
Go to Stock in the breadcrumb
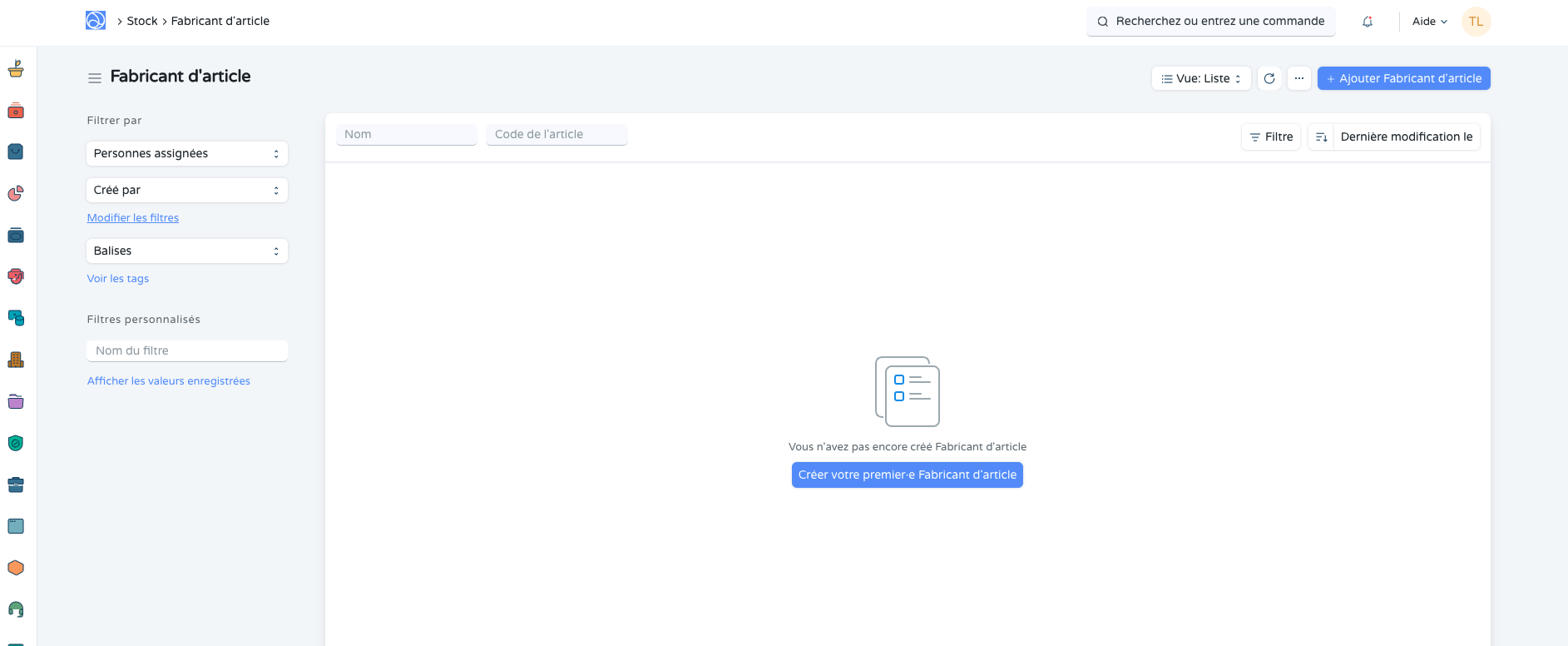pyautogui.click(x=142, y=21)
